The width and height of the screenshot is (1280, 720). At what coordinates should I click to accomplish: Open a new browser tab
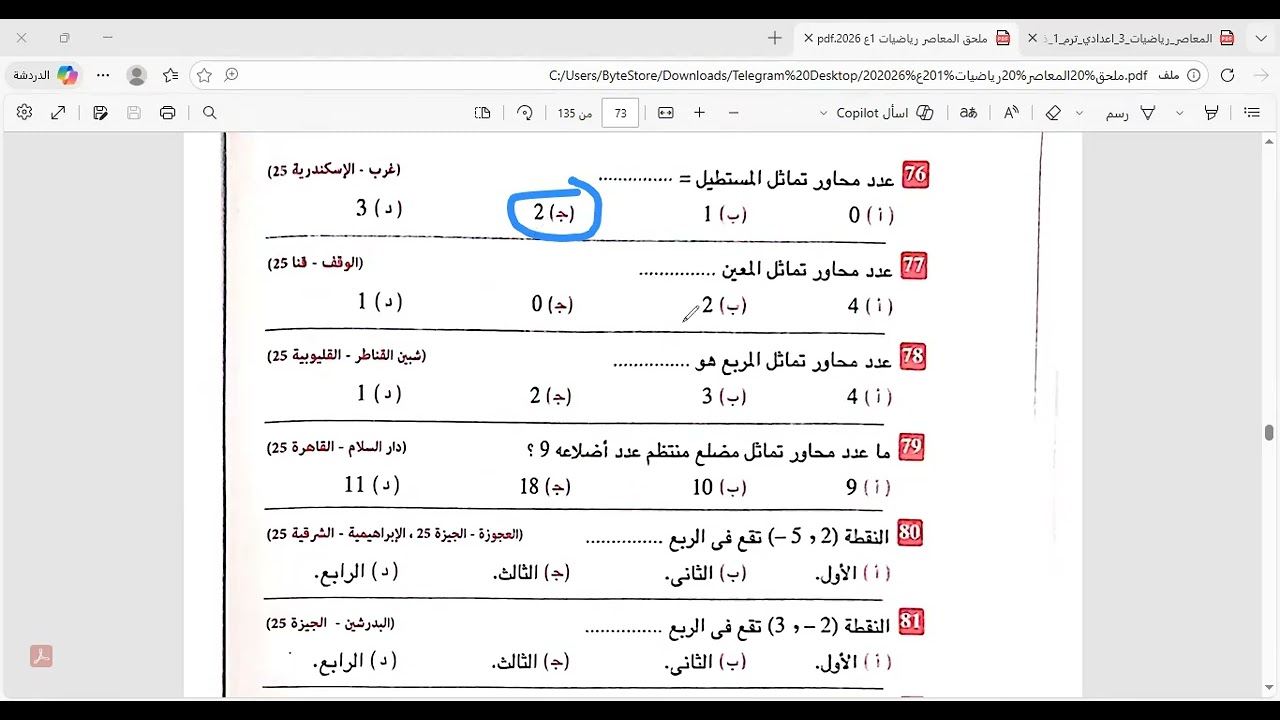coord(774,38)
